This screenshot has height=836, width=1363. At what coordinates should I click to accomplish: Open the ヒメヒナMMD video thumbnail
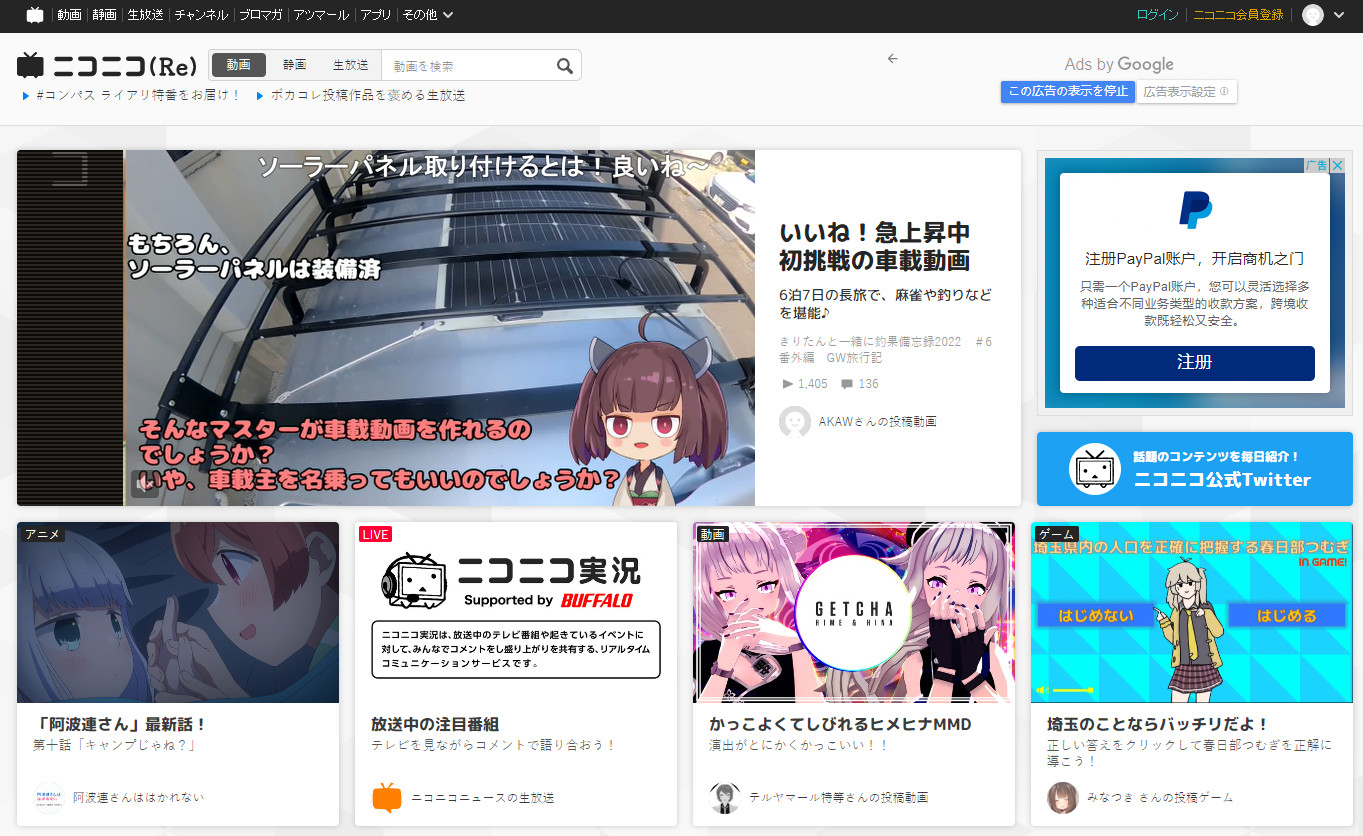854,612
